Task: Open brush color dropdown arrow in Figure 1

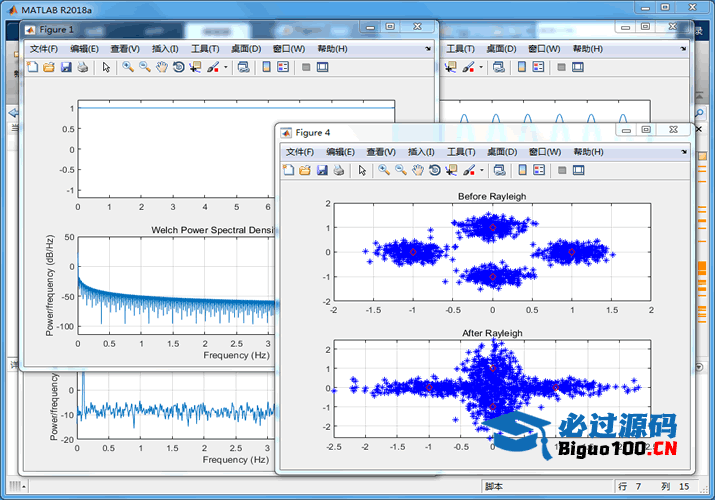Action: pyautogui.click(x=226, y=67)
